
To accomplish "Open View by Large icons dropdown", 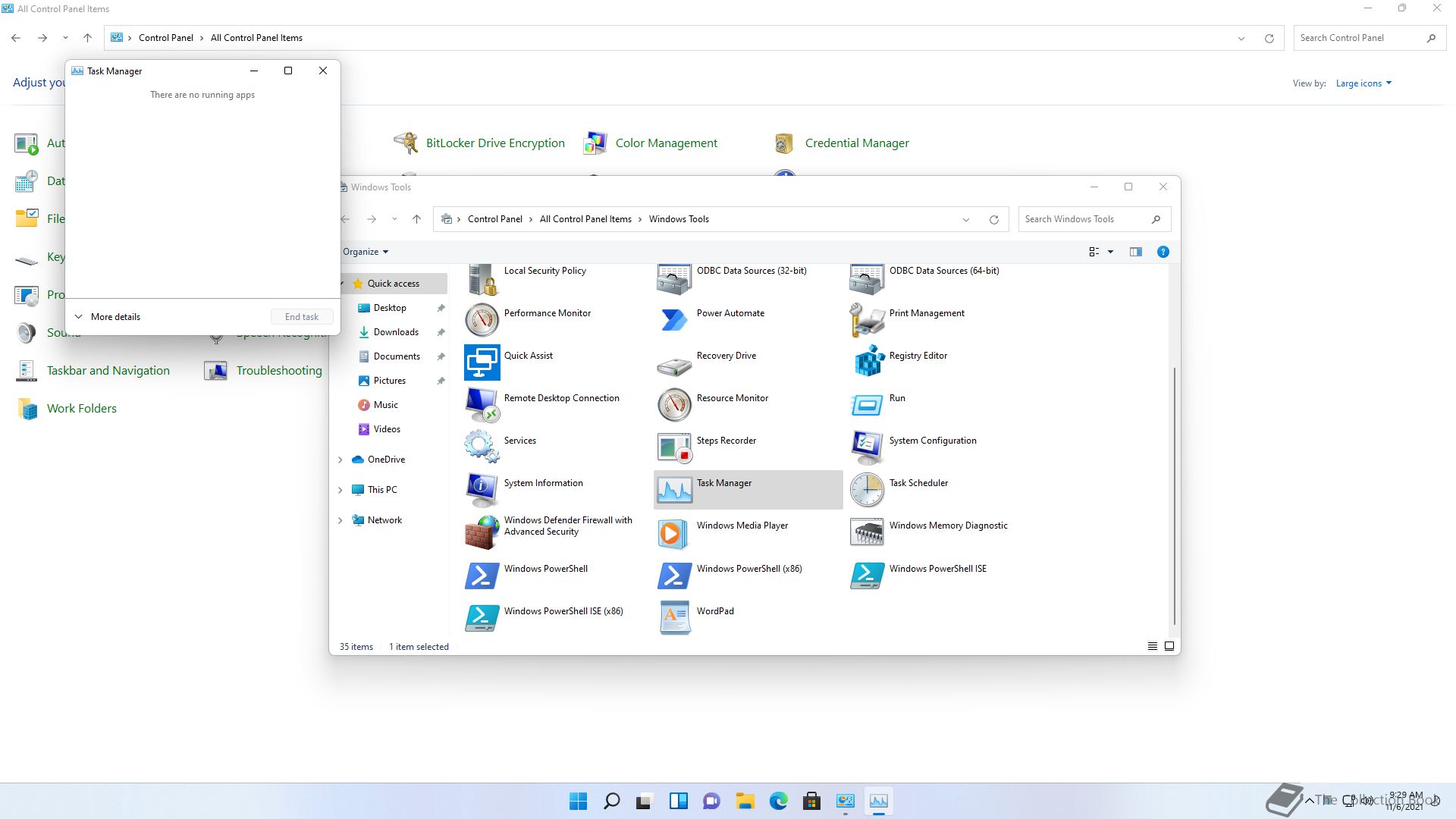I will (x=1363, y=83).
